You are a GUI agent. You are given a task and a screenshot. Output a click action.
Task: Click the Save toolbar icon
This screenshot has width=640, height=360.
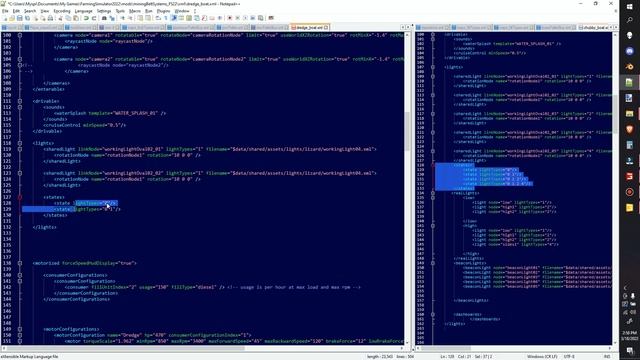coord(19,18)
